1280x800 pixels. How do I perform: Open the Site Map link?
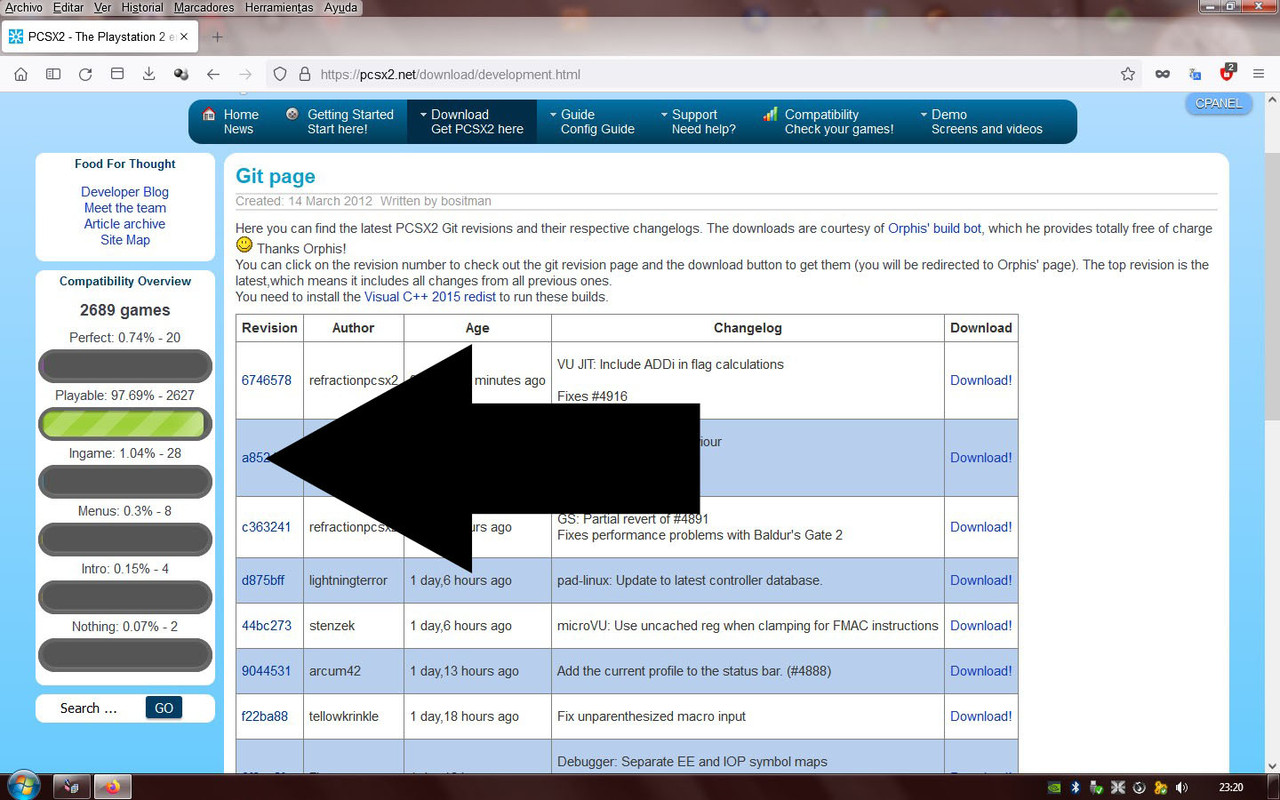pyautogui.click(x=125, y=240)
